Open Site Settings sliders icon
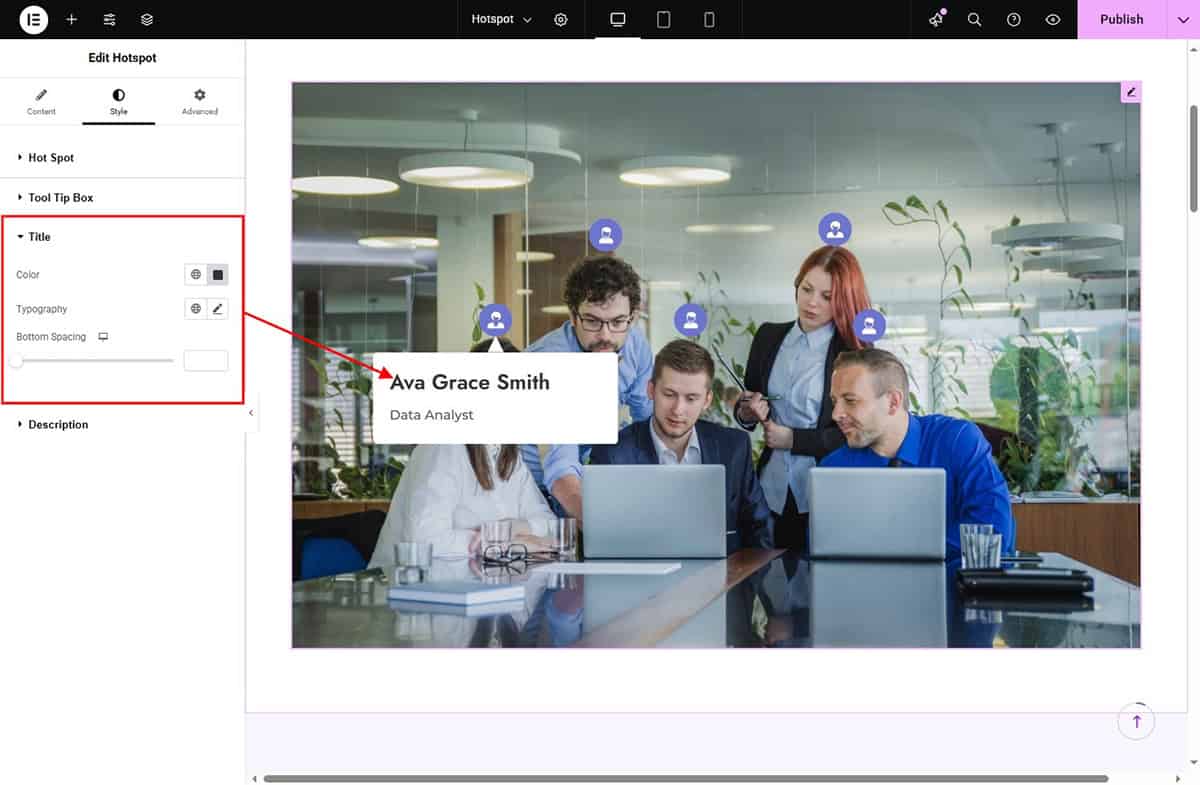Viewport: 1200px width, 785px height. pyautogui.click(x=110, y=19)
